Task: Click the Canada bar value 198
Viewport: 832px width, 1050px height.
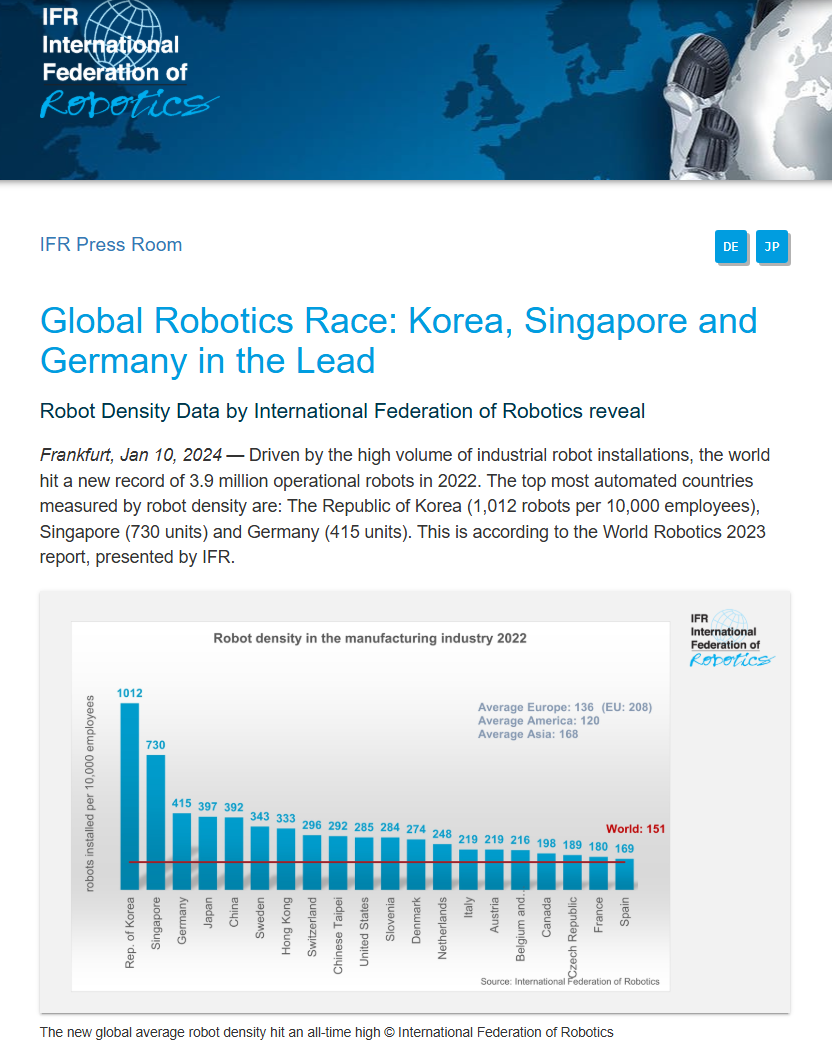Action: pos(546,843)
